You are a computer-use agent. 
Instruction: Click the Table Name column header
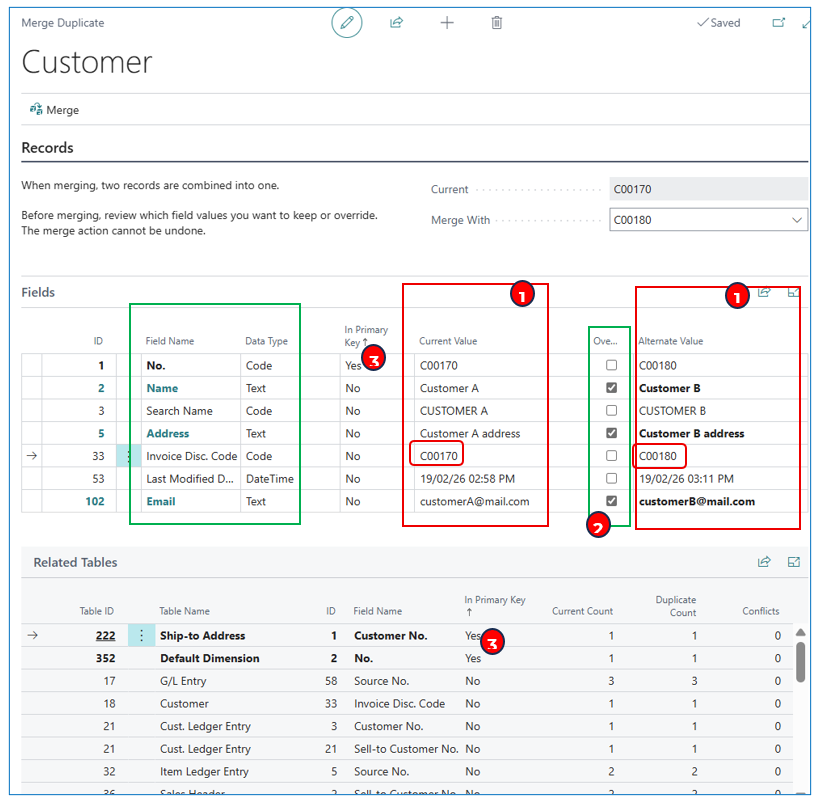(184, 611)
